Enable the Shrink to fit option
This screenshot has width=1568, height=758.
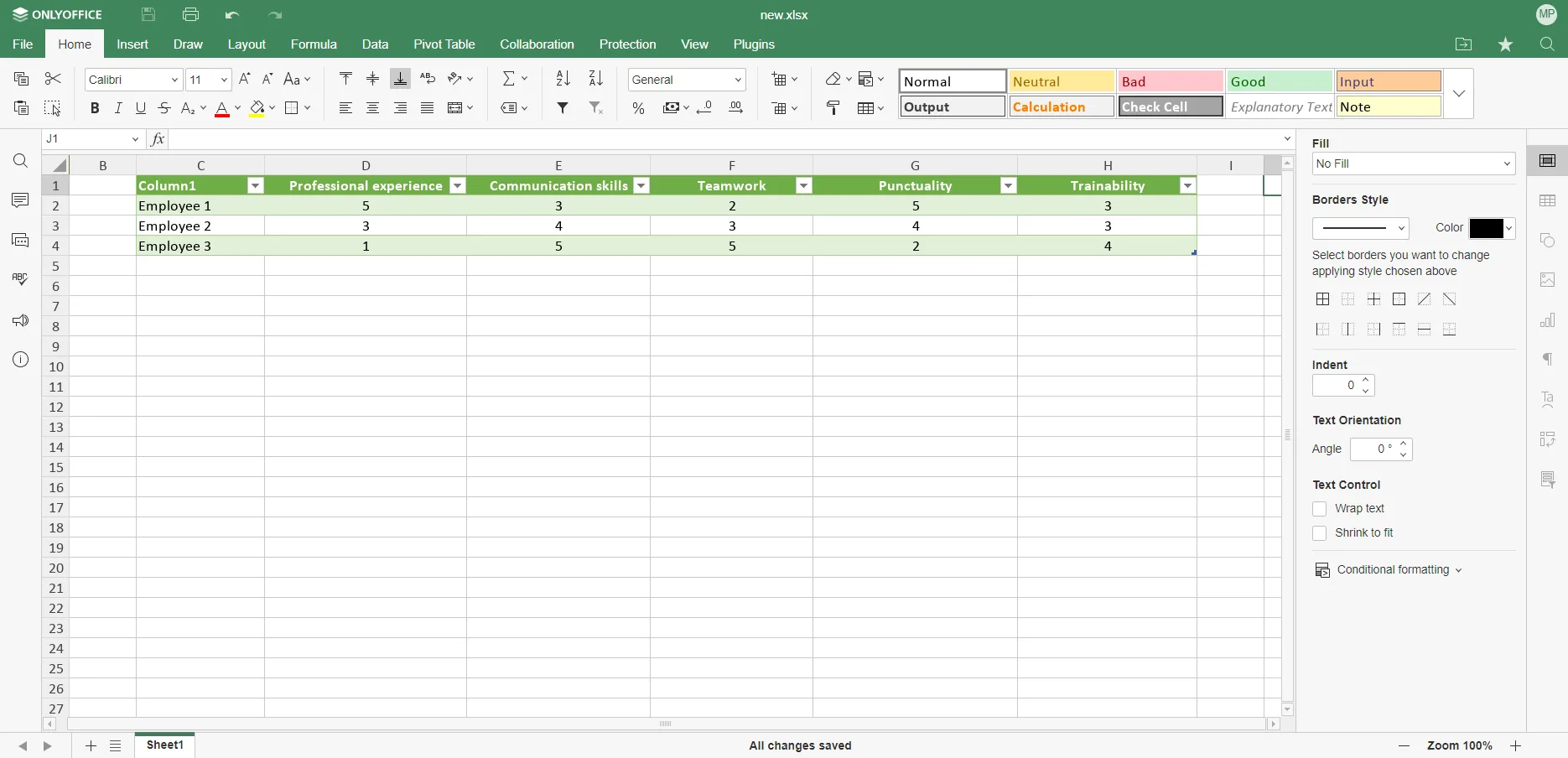pyautogui.click(x=1320, y=533)
